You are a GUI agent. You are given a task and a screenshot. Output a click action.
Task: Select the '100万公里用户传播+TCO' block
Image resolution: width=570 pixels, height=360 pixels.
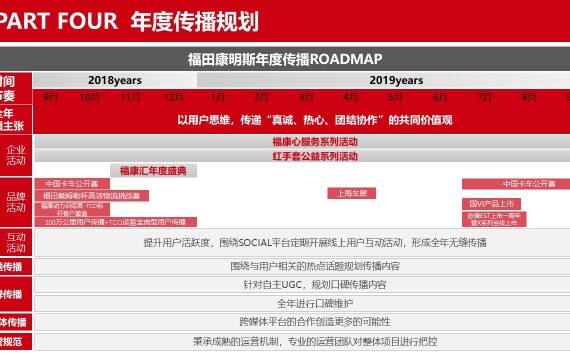(116, 222)
